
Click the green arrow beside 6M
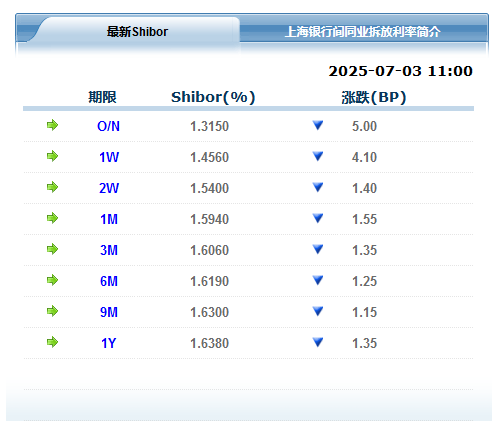pyautogui.click(x=52, y=280)
